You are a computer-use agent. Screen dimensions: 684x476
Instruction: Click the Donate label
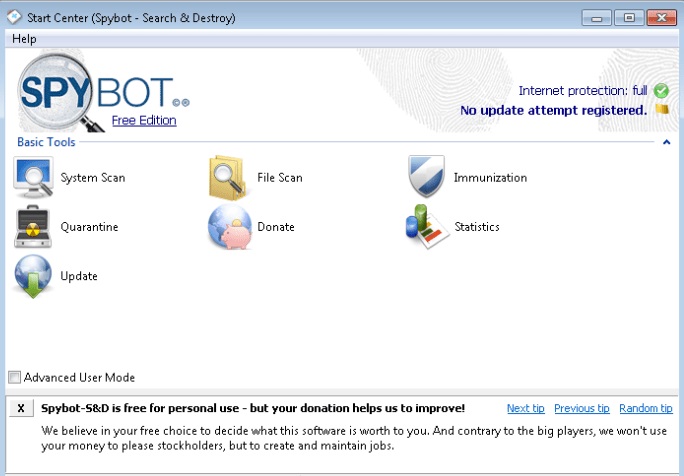coord(276,227)
